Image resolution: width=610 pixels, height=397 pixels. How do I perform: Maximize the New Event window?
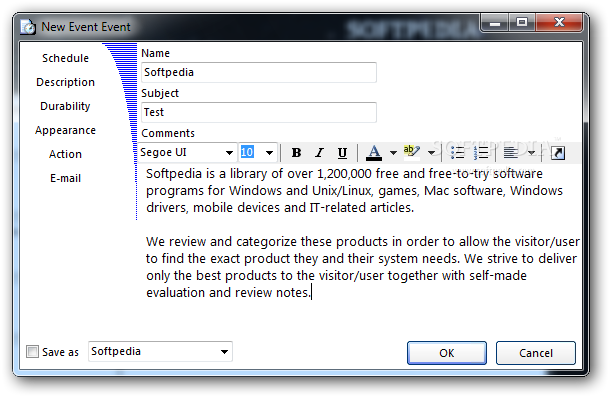522,23
